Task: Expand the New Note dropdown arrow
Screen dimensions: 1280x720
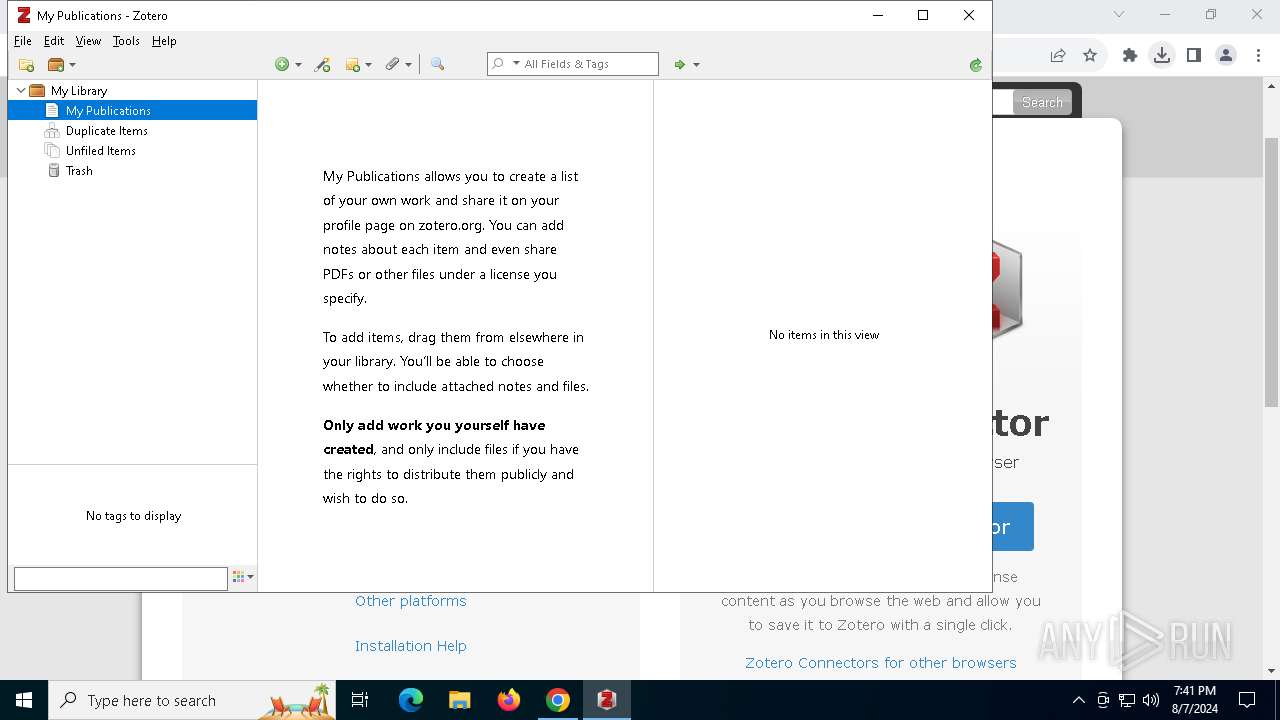Action: pos(368,65)
